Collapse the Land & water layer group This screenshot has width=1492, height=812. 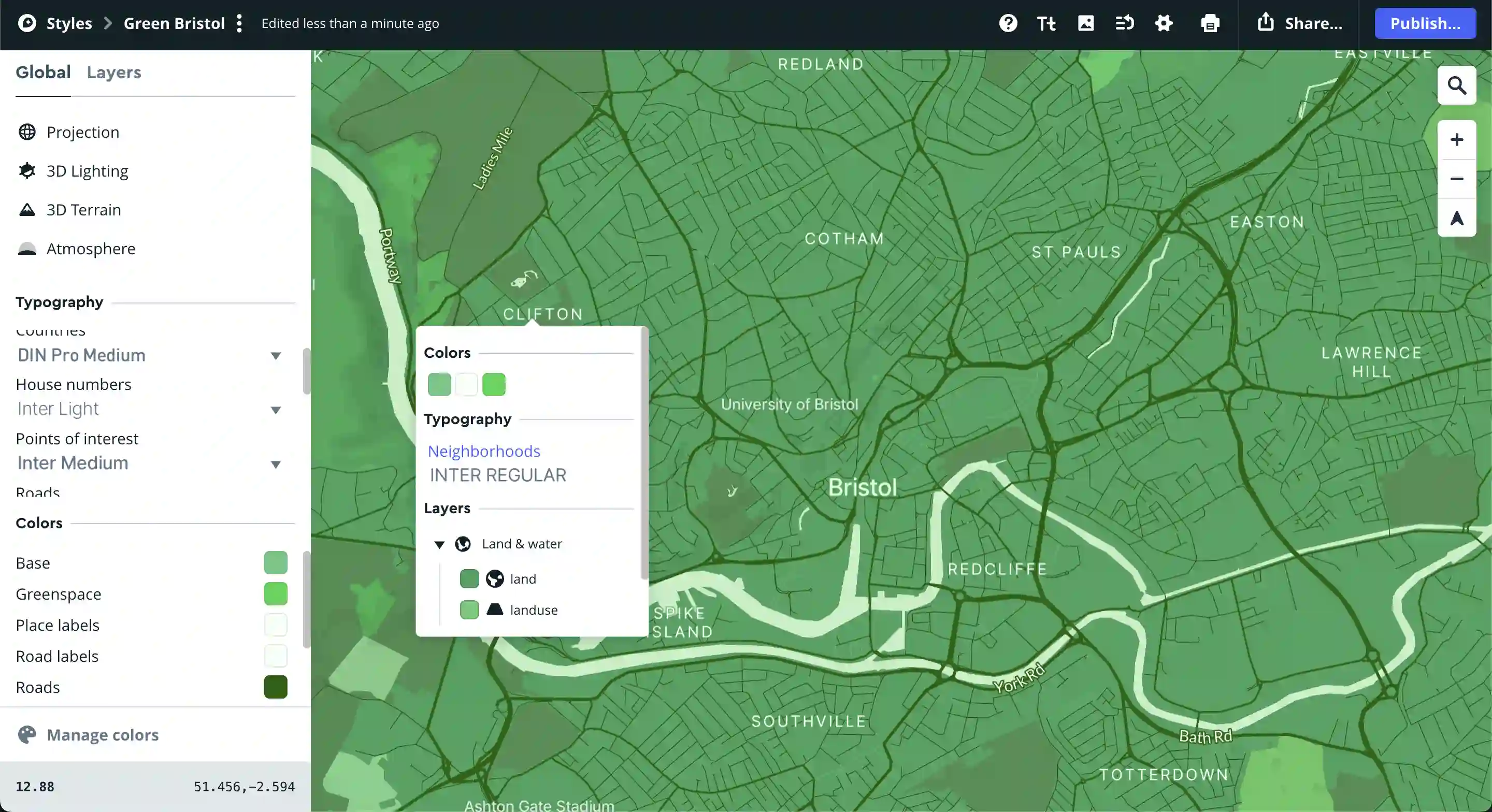click(440, 544)
